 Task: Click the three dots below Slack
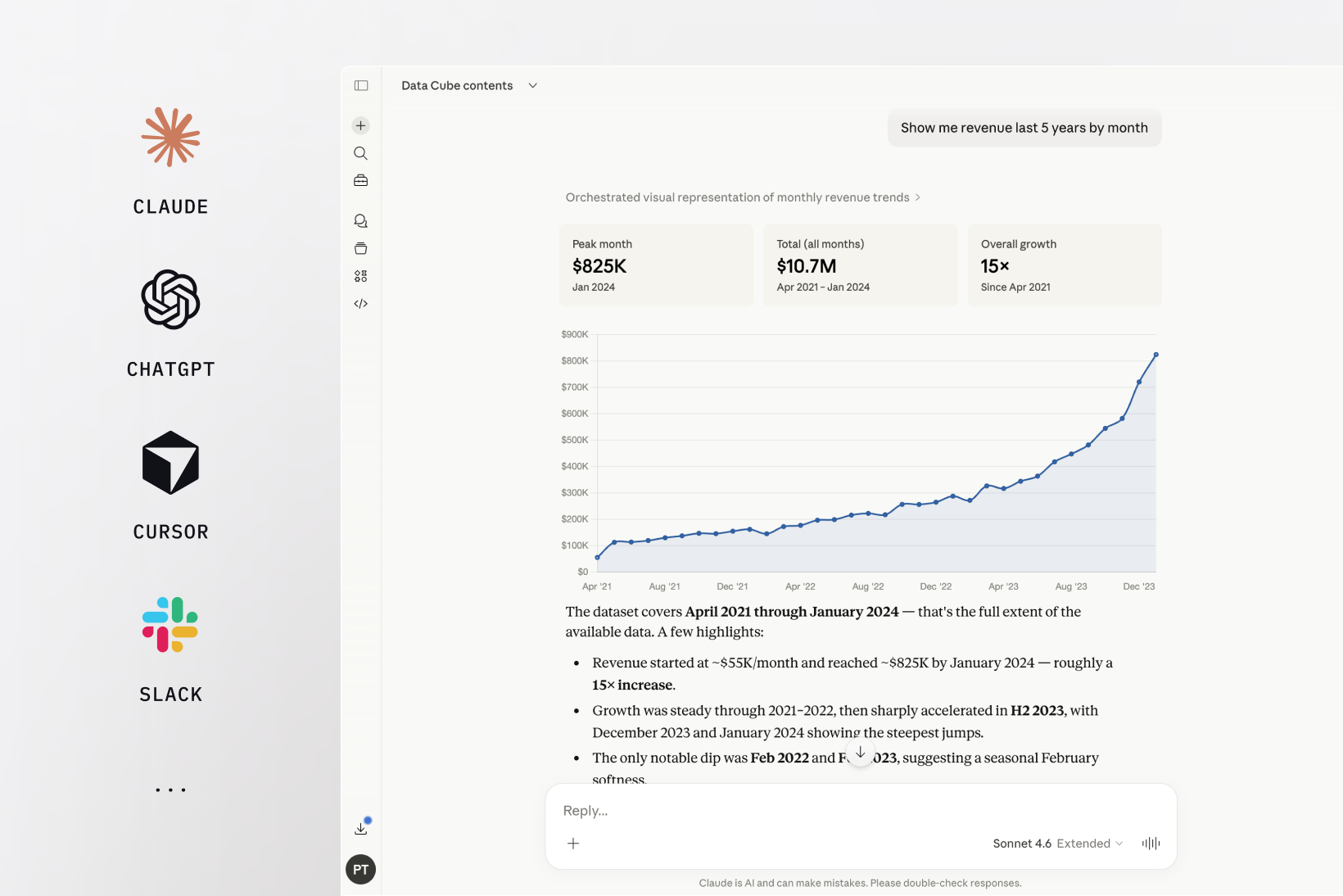170,790
